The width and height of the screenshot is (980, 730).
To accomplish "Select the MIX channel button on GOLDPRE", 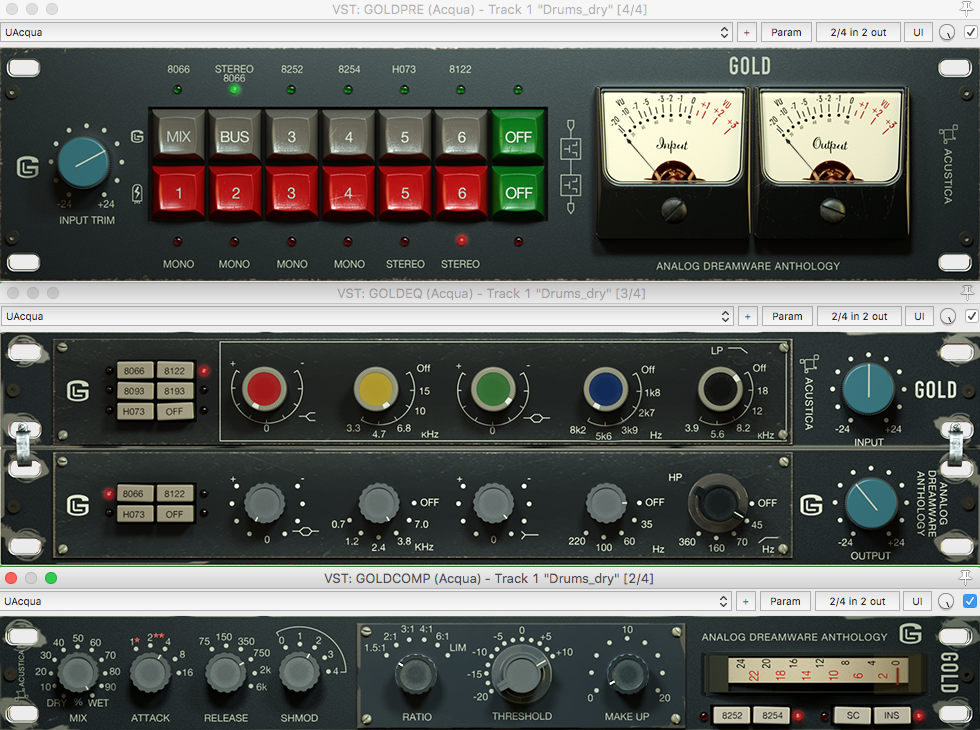I will [x=178, y=136].
